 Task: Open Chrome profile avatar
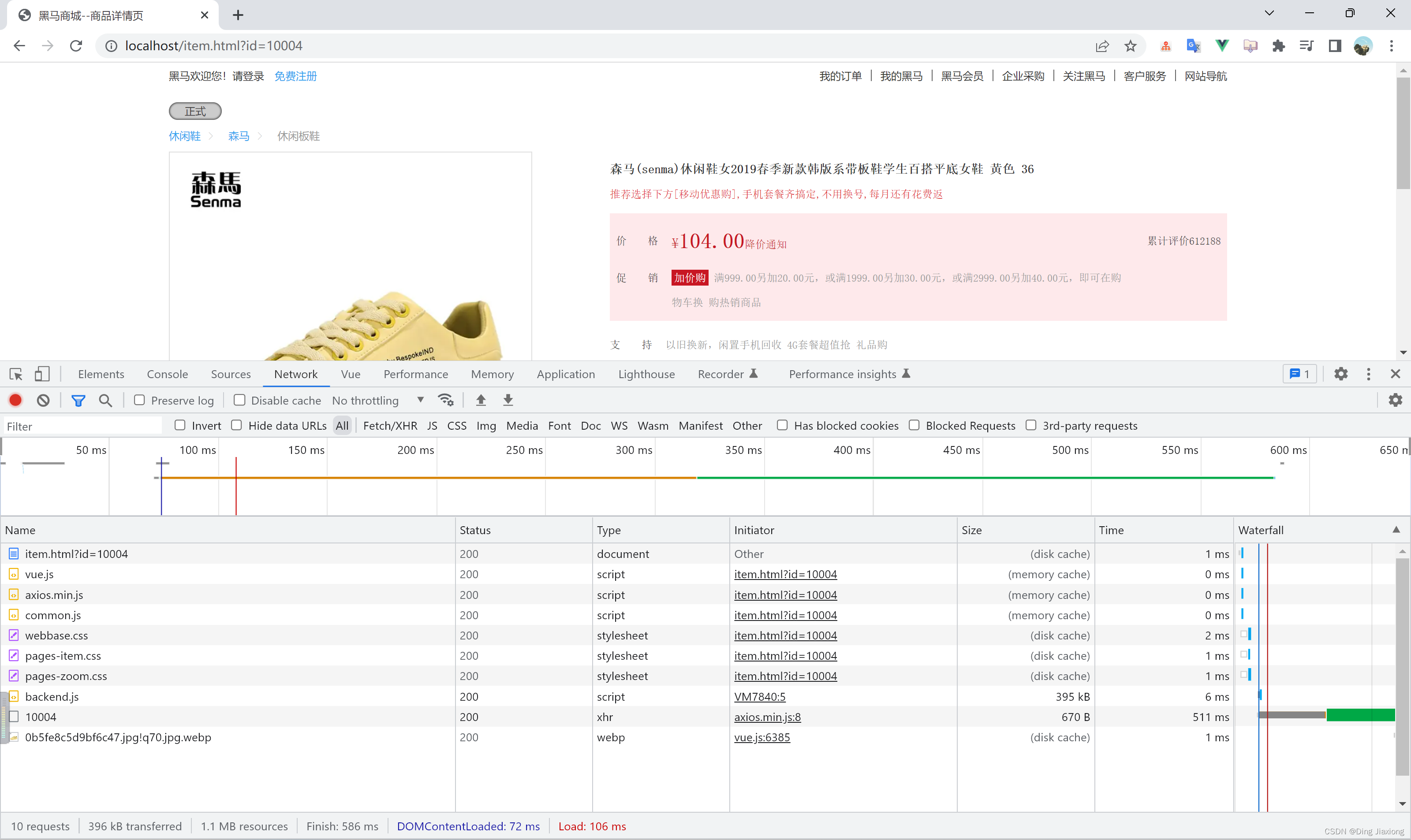coord(1363,46)
